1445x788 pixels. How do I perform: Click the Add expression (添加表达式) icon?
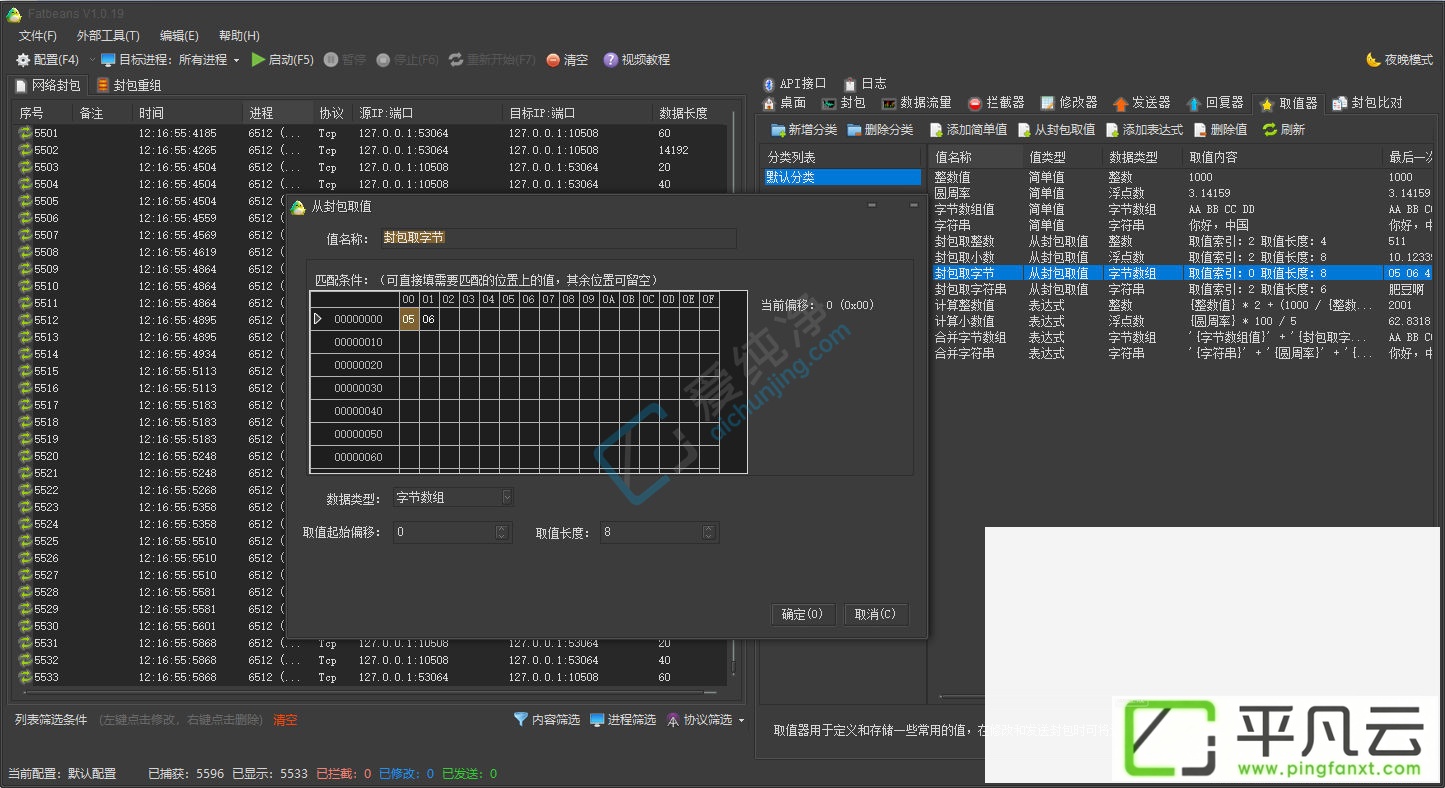tap(1112, 130)
